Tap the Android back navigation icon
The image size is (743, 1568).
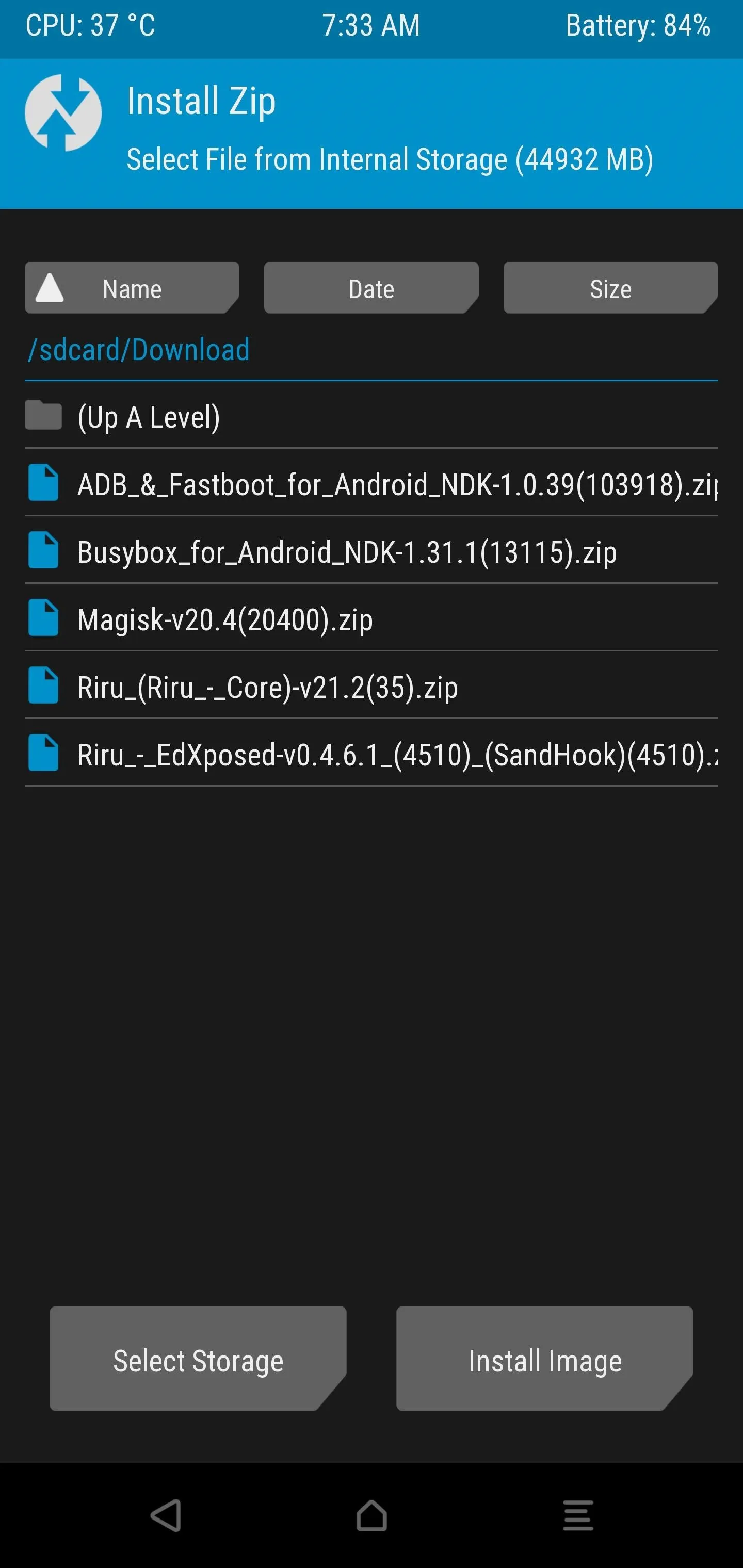coord(166,1515)
